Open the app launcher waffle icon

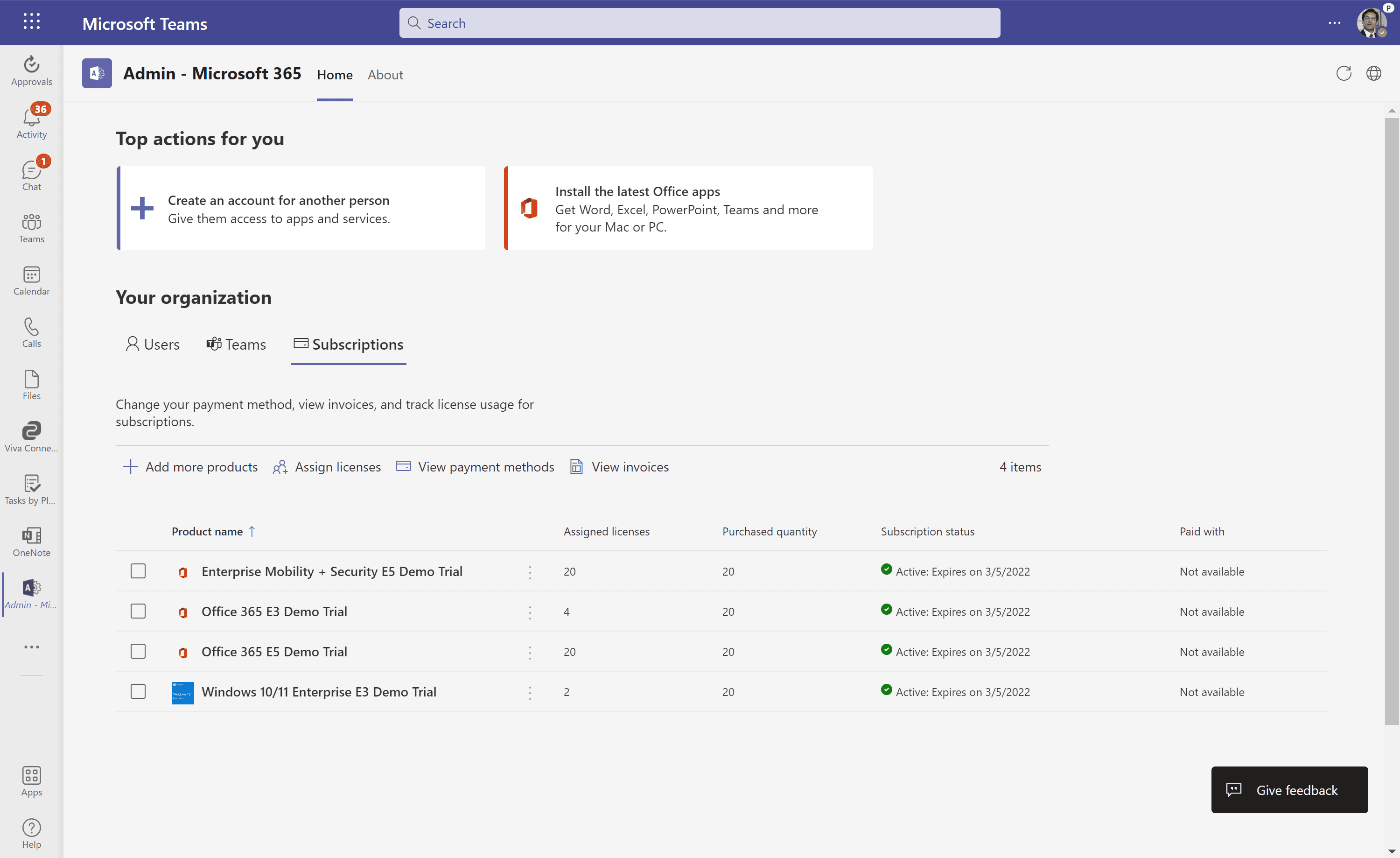[x=32, y=21]
